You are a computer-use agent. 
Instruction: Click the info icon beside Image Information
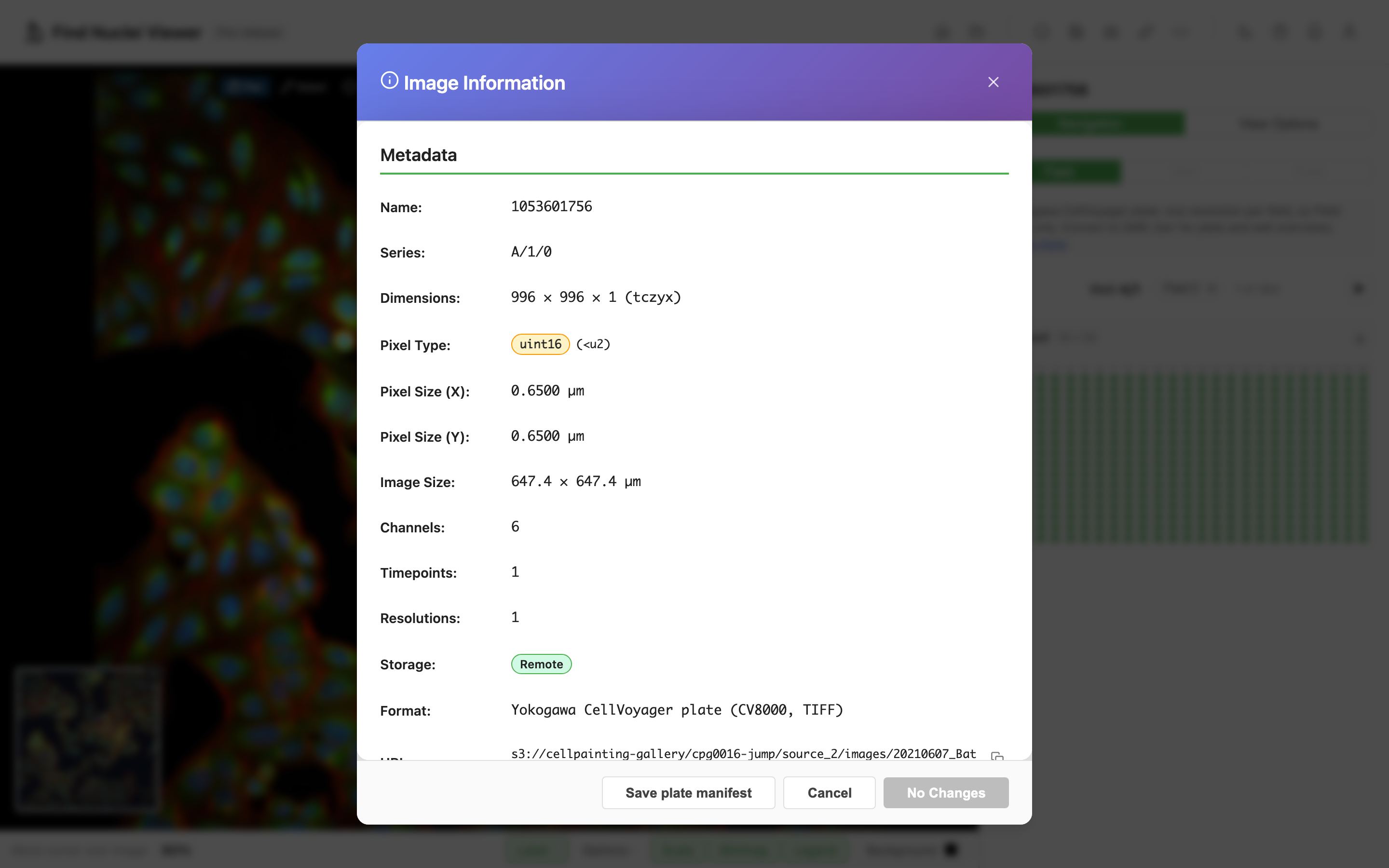(x=389, y=81)
